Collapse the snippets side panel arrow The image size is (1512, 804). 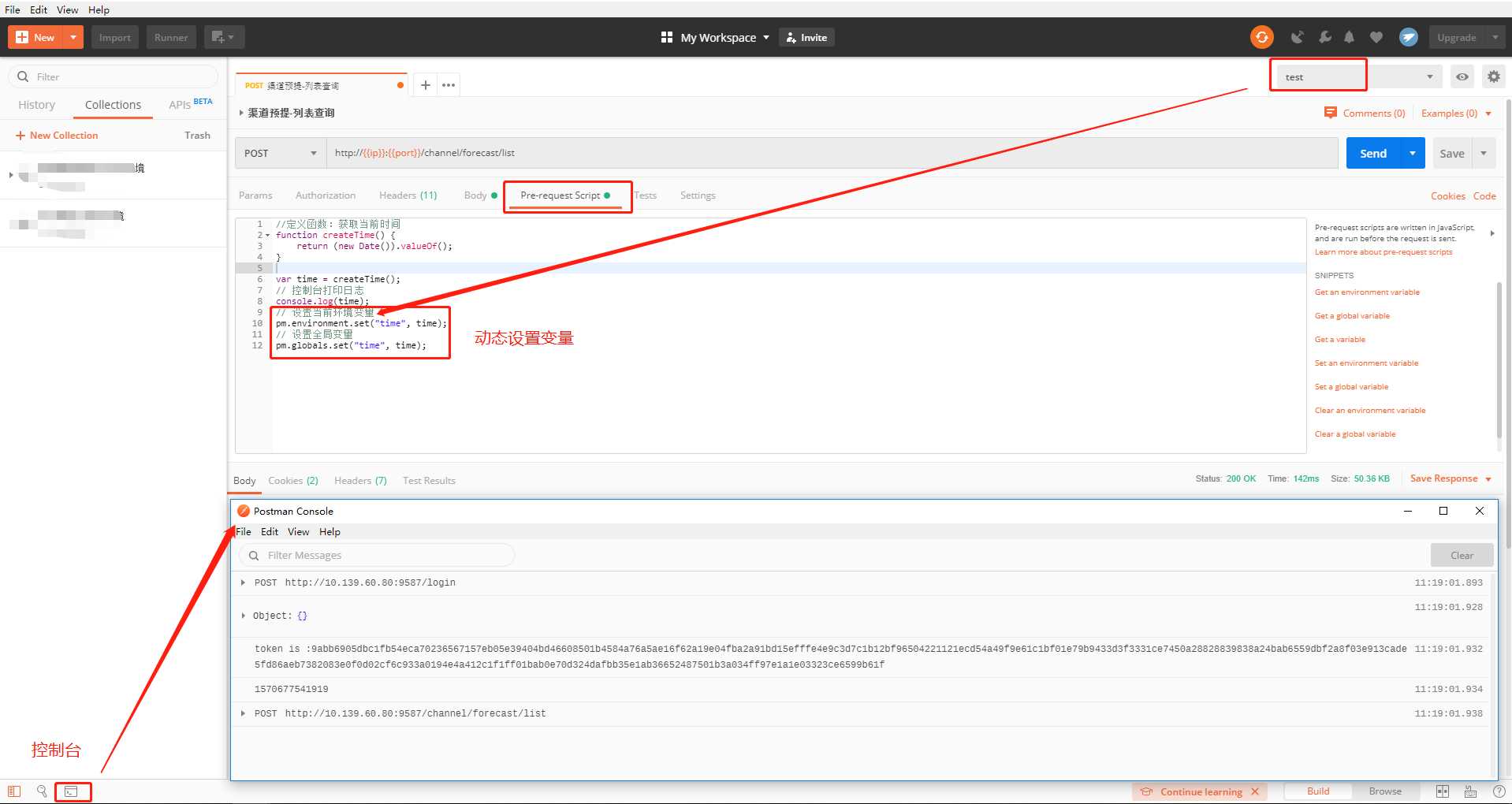[x=1492, y=233]
